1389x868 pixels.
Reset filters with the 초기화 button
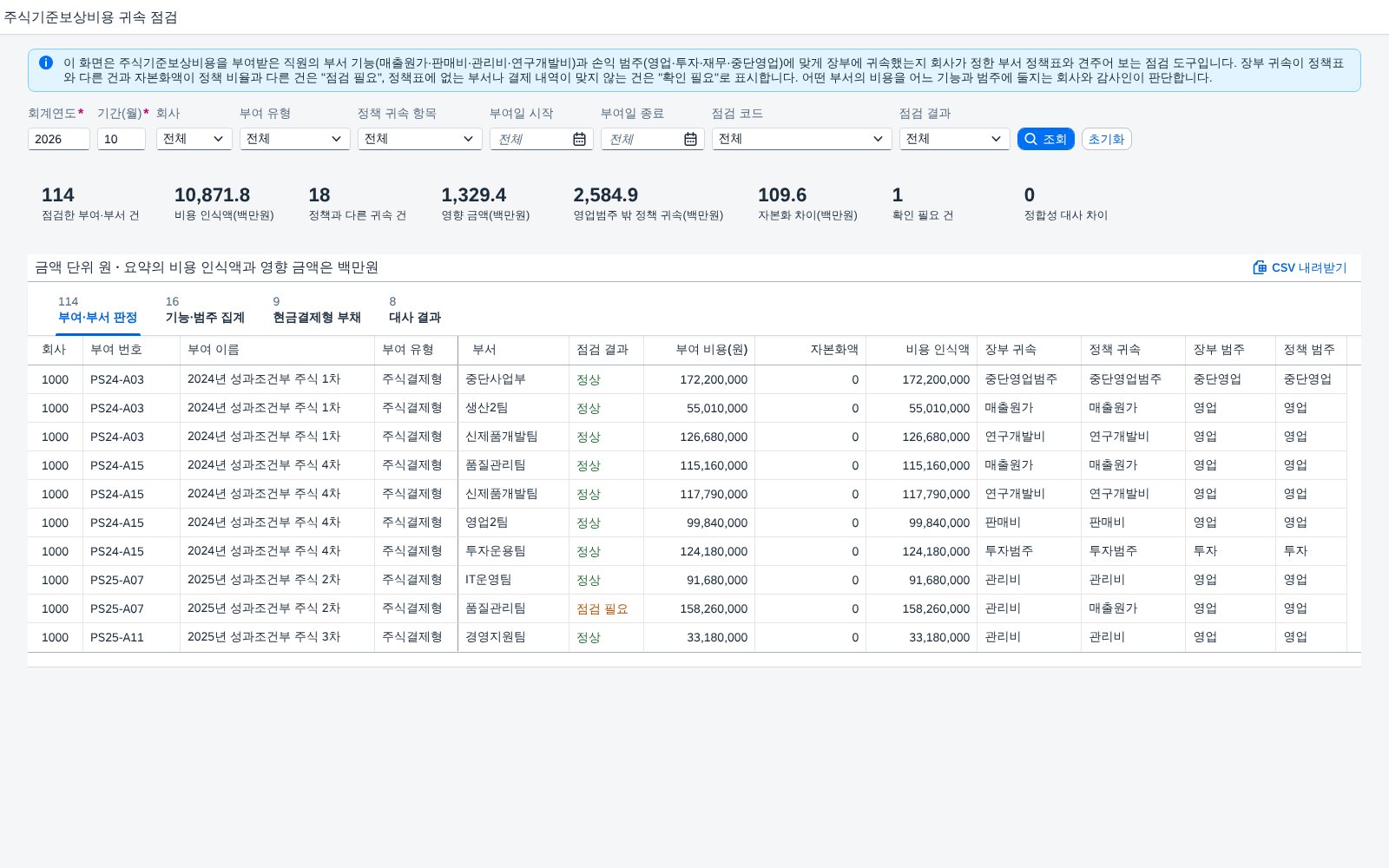(1107, 139)
